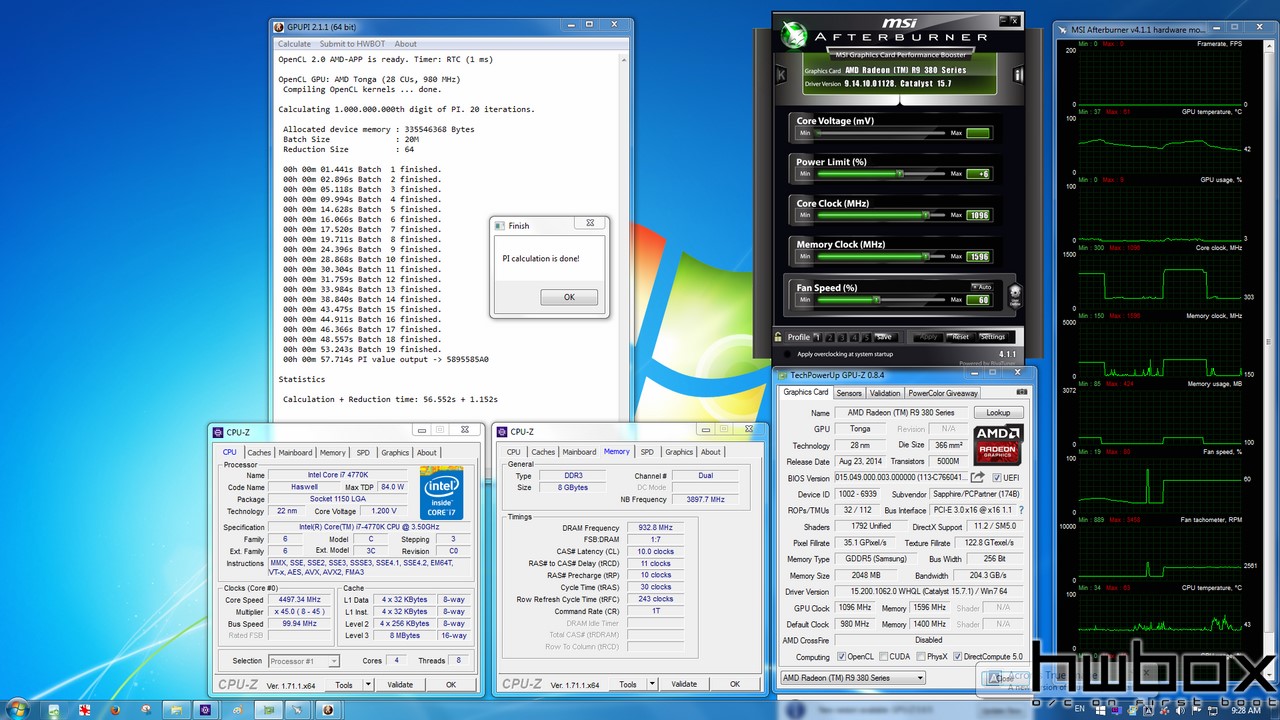The image size is (1280, 720).
Task: Toggle the OpenCL computing checkbox
Action: (x=841, y=657)
